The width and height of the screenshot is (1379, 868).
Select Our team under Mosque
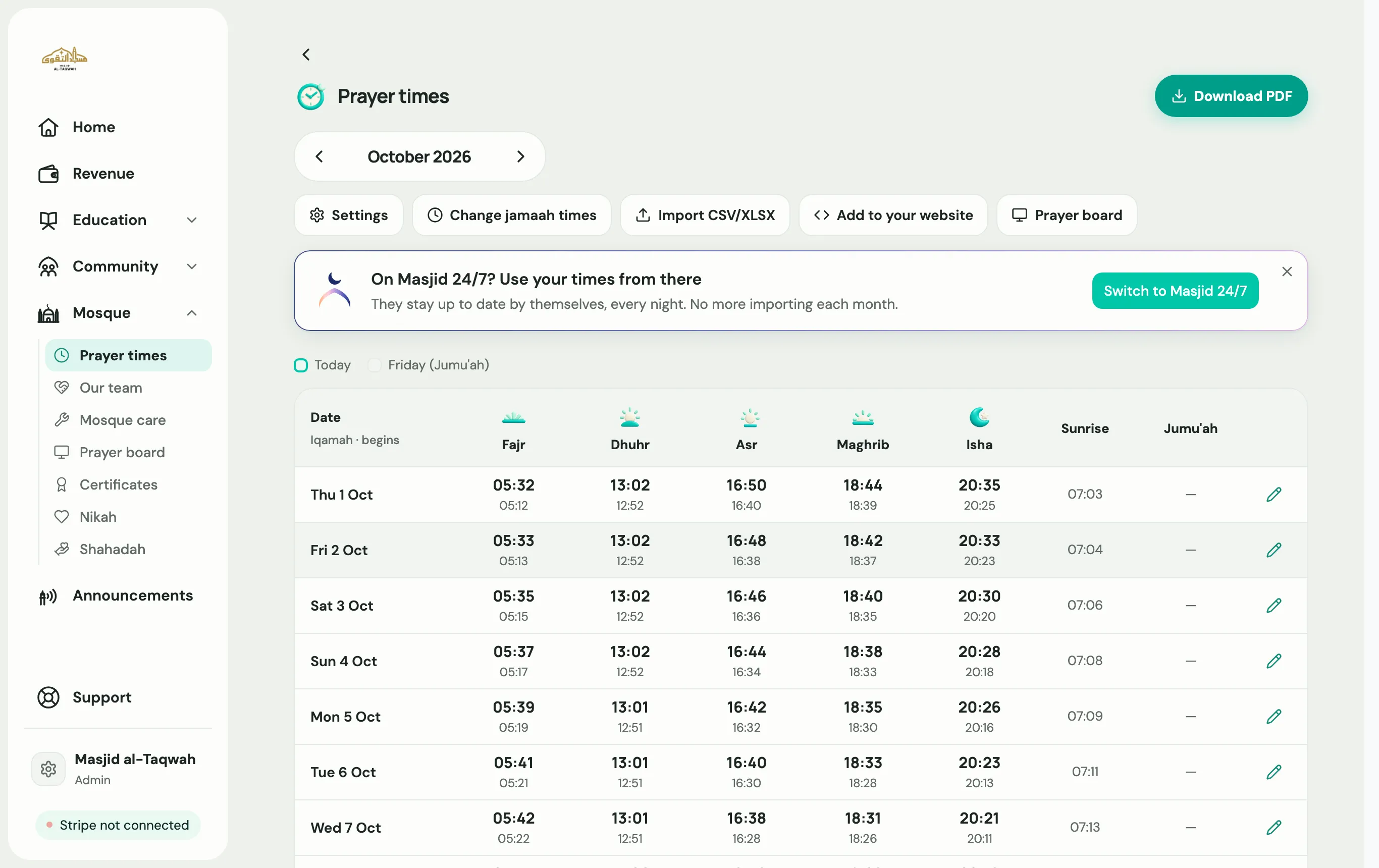(129, 388)
